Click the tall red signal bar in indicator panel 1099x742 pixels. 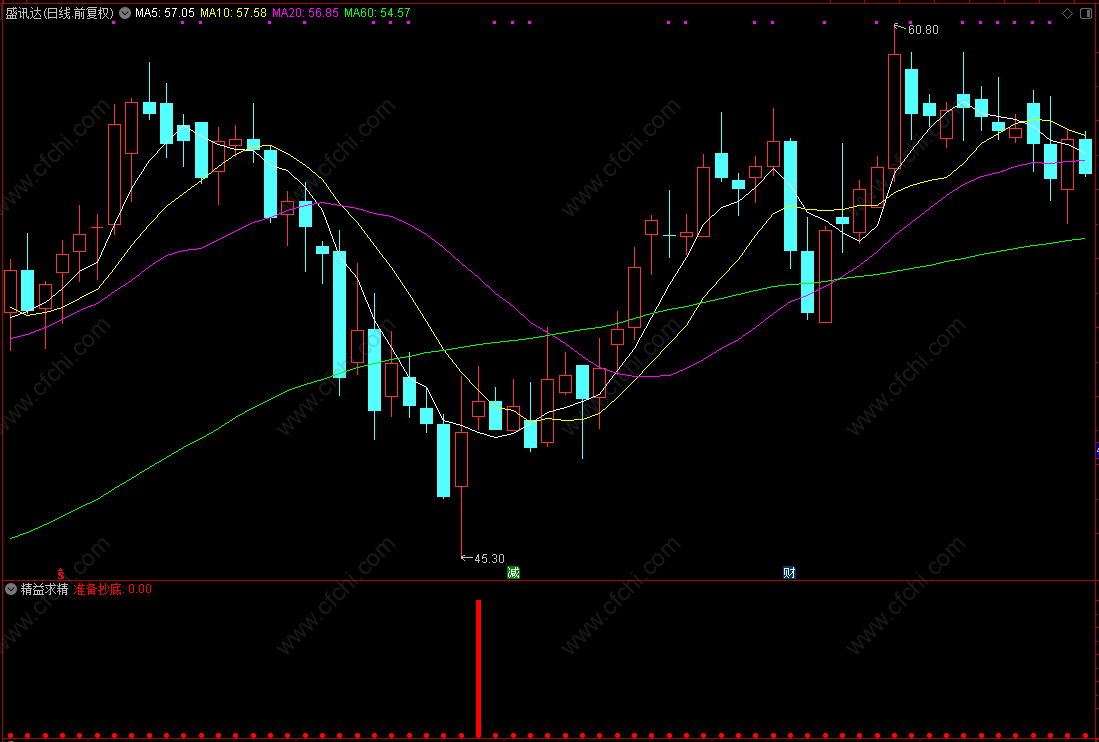(x=479, y=668)
